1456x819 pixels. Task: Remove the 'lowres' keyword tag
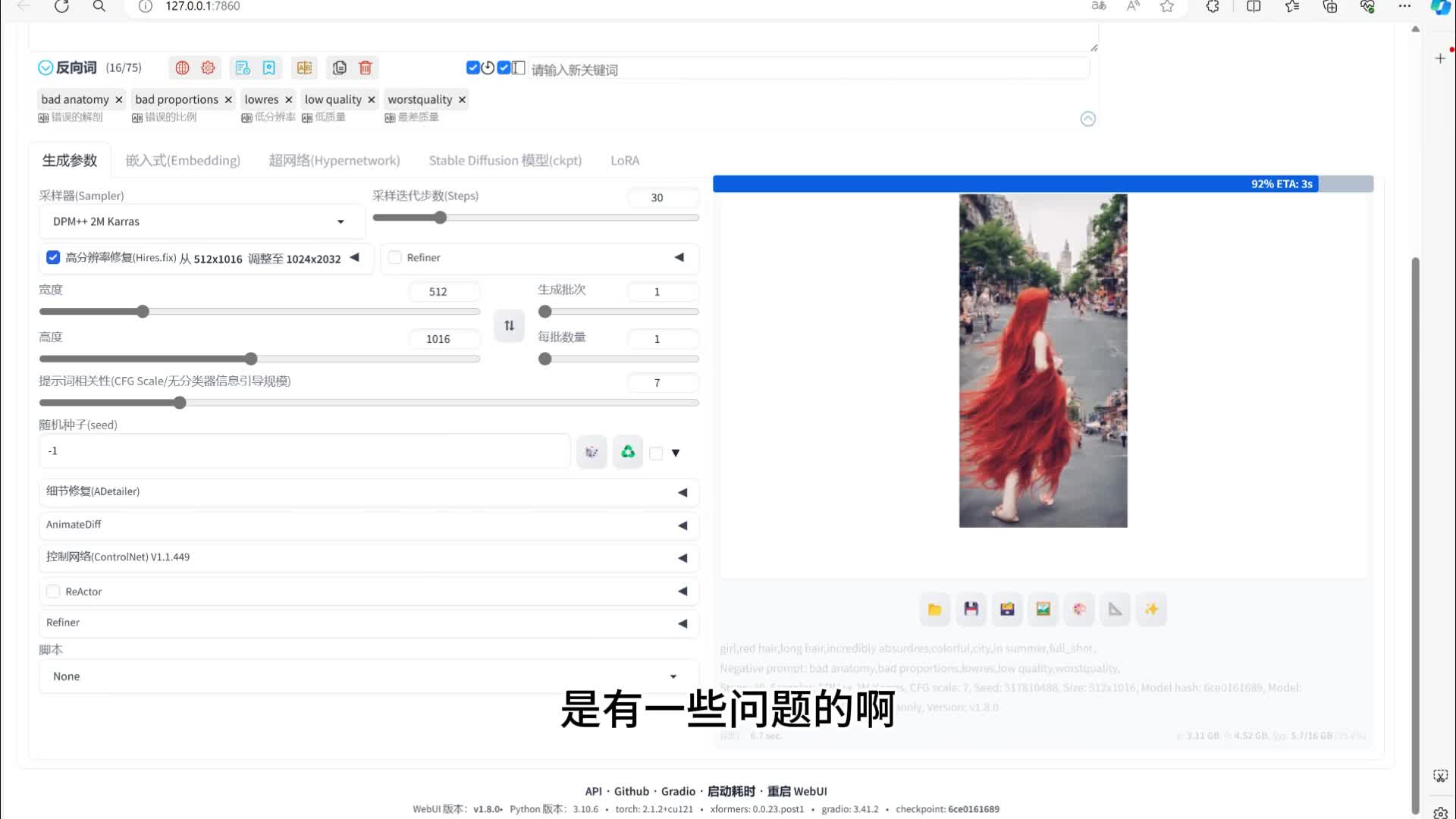[289, 99]
